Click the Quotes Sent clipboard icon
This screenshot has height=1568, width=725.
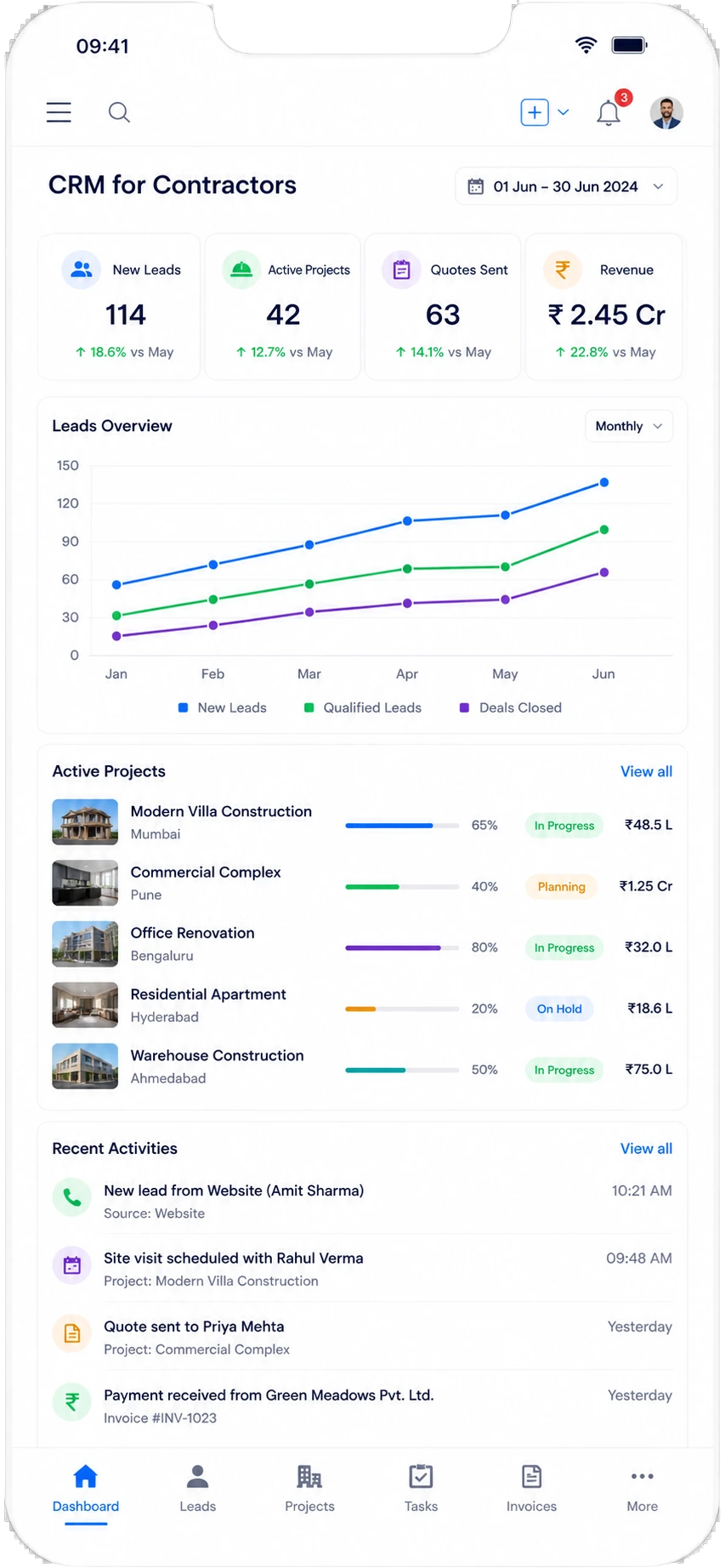pyautogui.click(x=402, y=270)
